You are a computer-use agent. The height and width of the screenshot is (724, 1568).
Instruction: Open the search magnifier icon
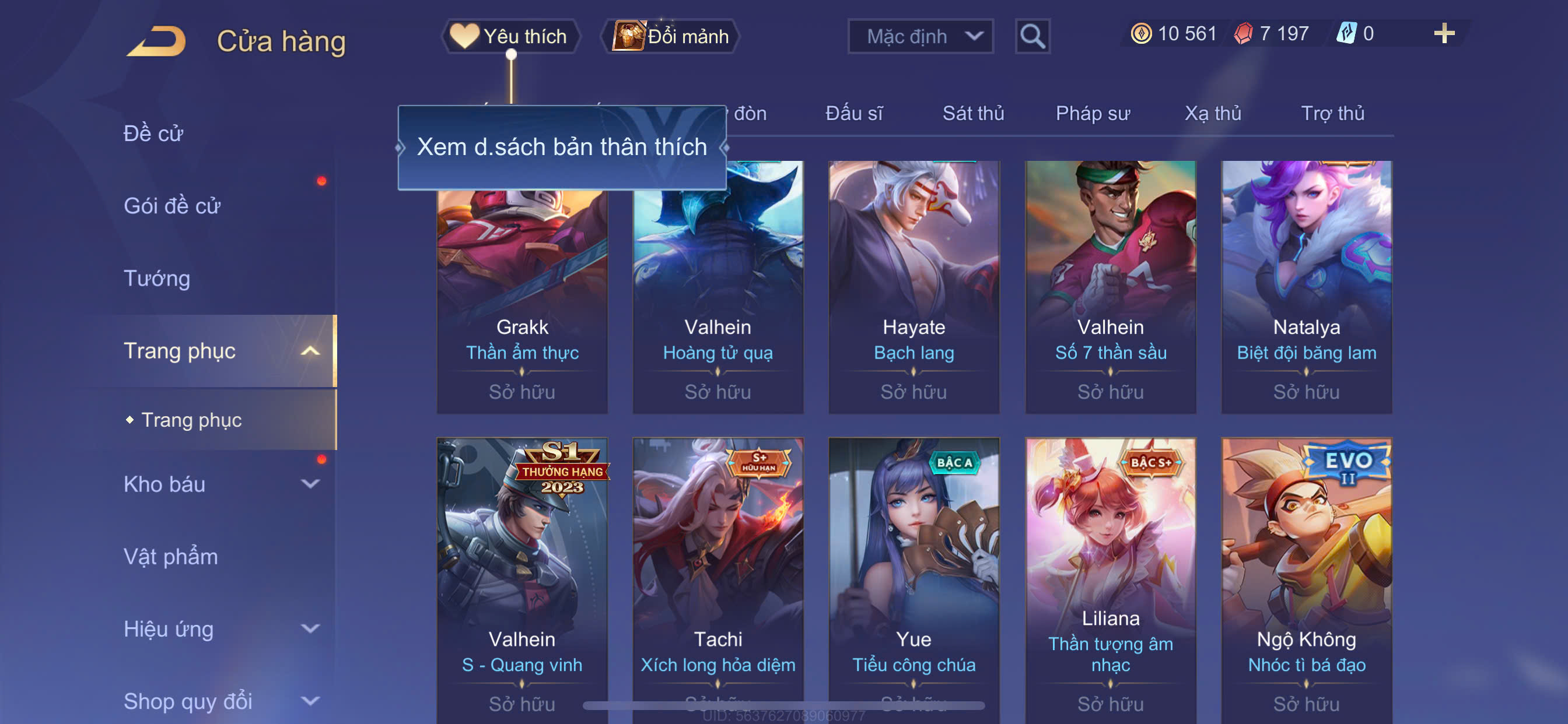(1032, 37)
